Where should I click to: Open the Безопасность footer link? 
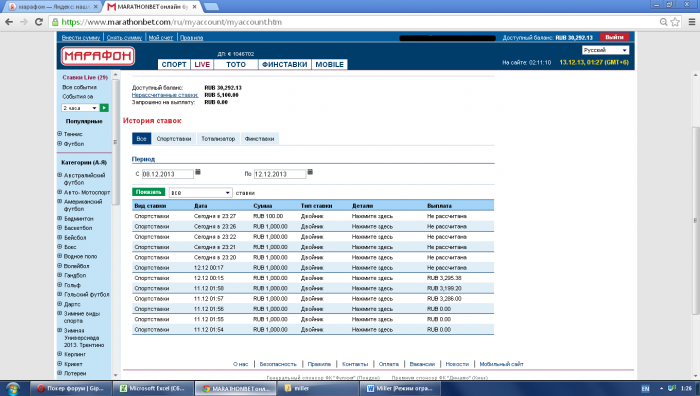tap(278, 364)
